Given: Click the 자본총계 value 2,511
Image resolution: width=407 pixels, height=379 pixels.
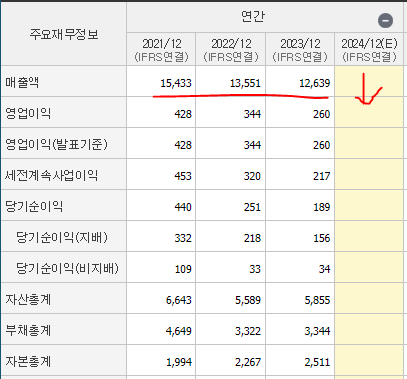Looking at the screenshot, I should (x=317, y=362).
